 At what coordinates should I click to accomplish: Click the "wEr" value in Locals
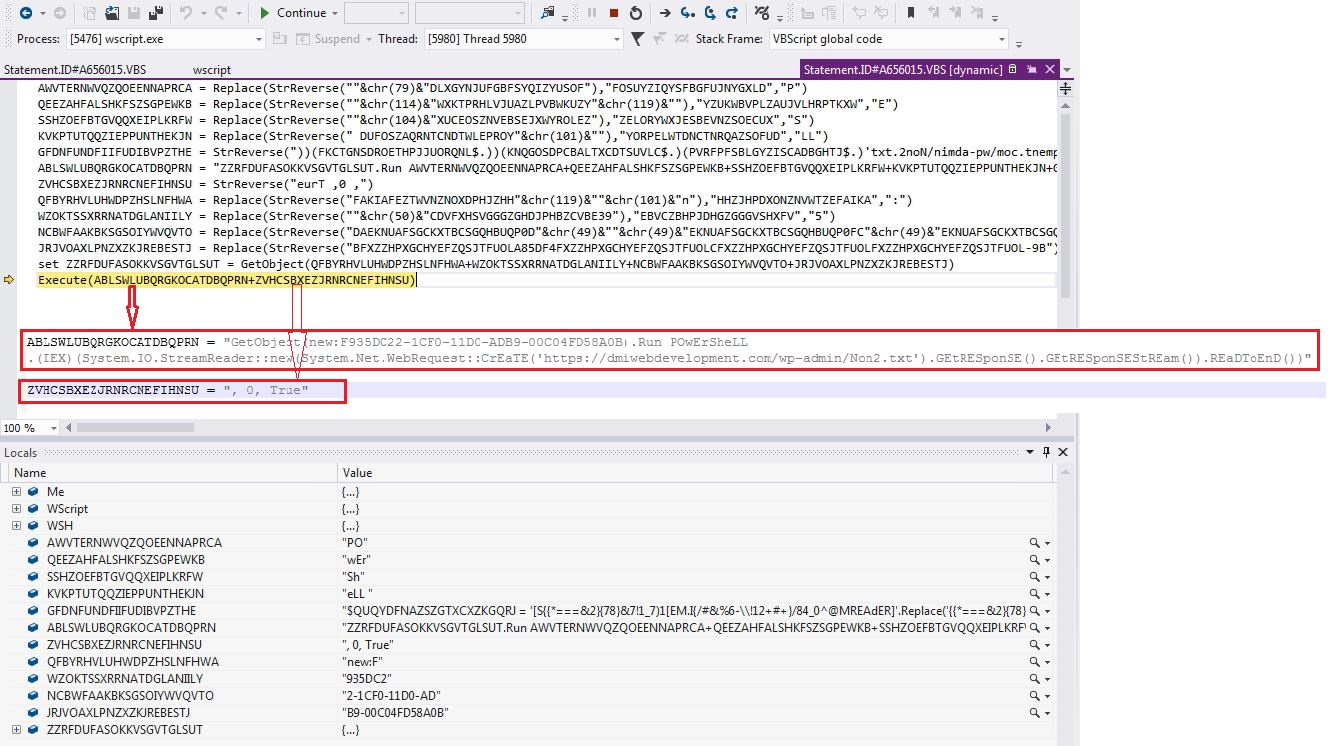357,559
